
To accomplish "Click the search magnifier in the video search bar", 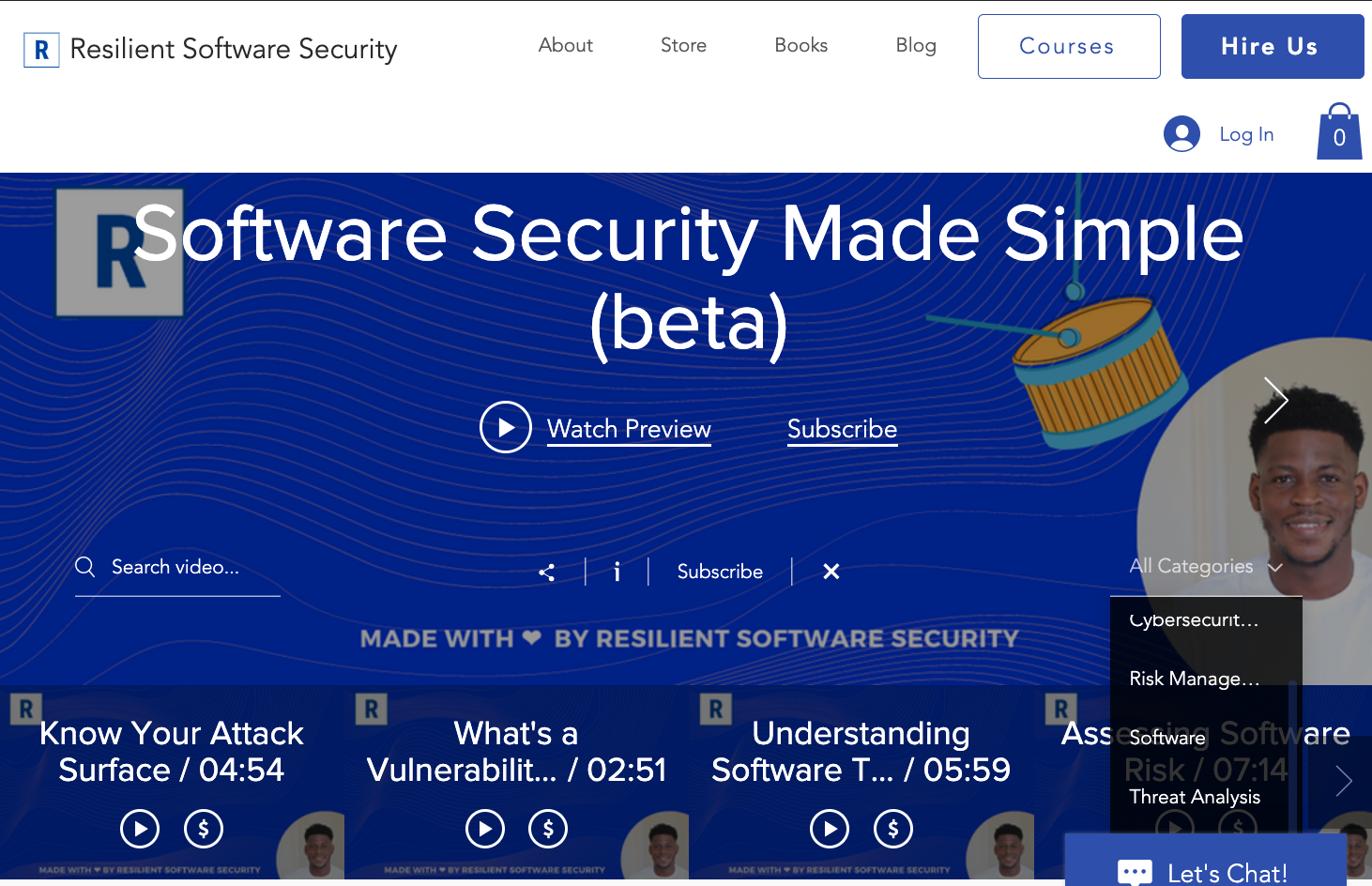I will click(85, 567).
